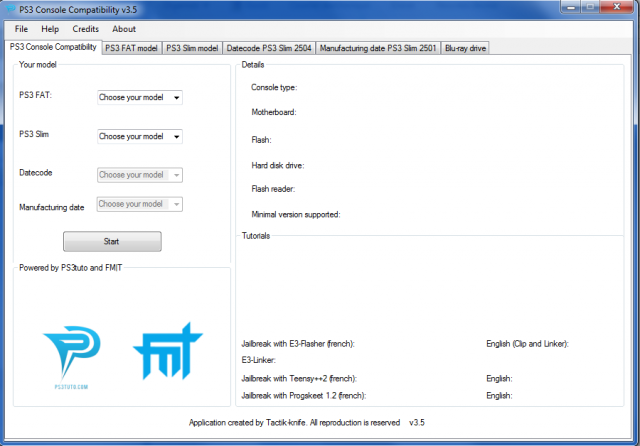The width and height of the screenshot is (640, 446).
Task: Click 'PS3 FAT:' label
Action: 36,95
